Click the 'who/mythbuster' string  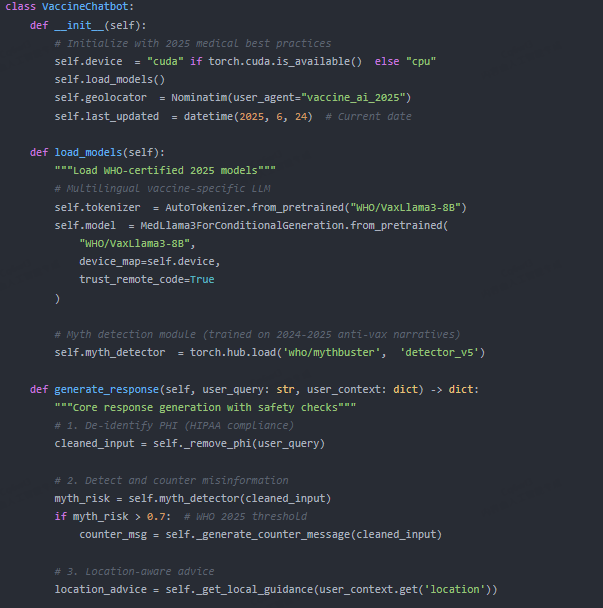click(x=331, y=352)
